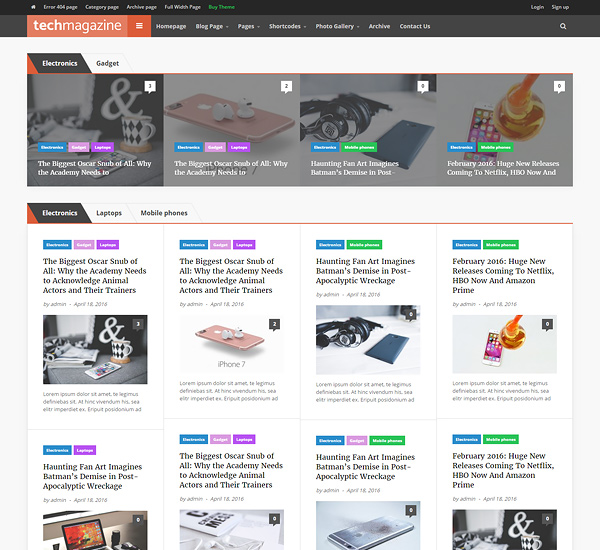Screen dimensions: 600x550
Task: Click the search magnifier icon
Action: [x=563, y=26]
